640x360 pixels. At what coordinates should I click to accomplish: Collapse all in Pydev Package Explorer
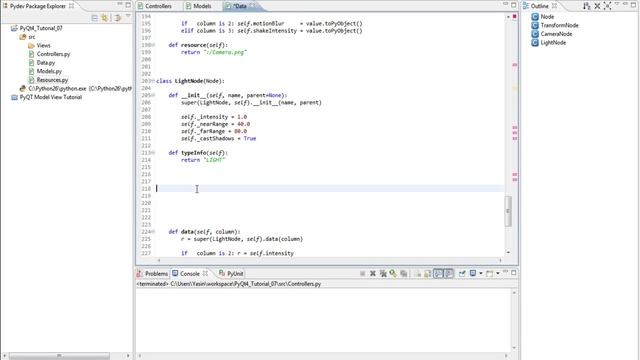pyautogui.click(x=94, y=18)
